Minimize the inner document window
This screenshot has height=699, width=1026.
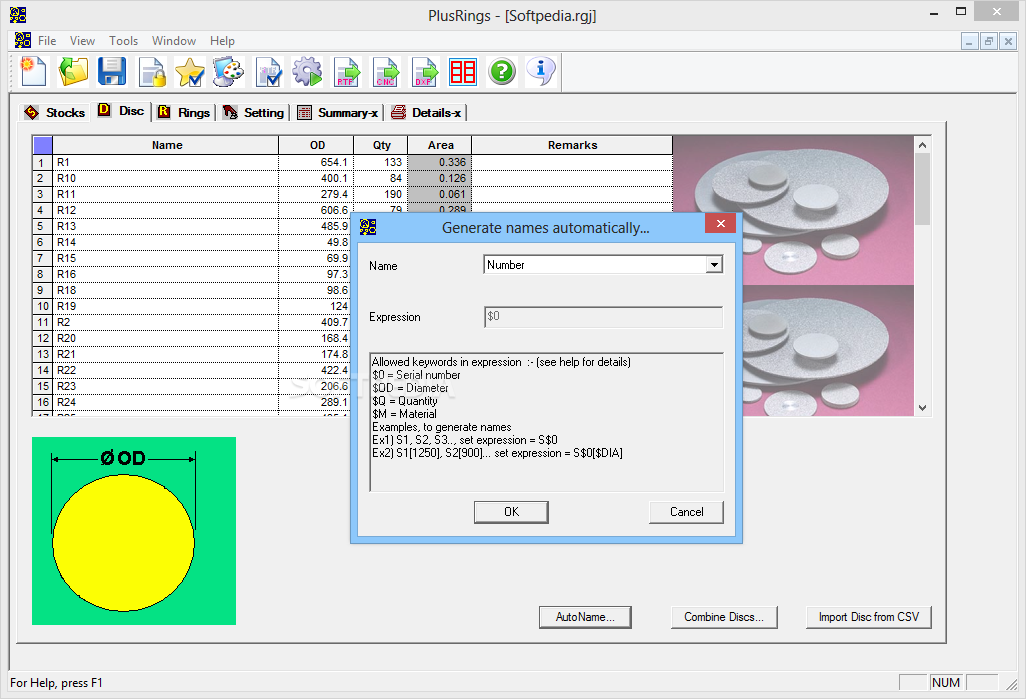click(x=969, y=41)
